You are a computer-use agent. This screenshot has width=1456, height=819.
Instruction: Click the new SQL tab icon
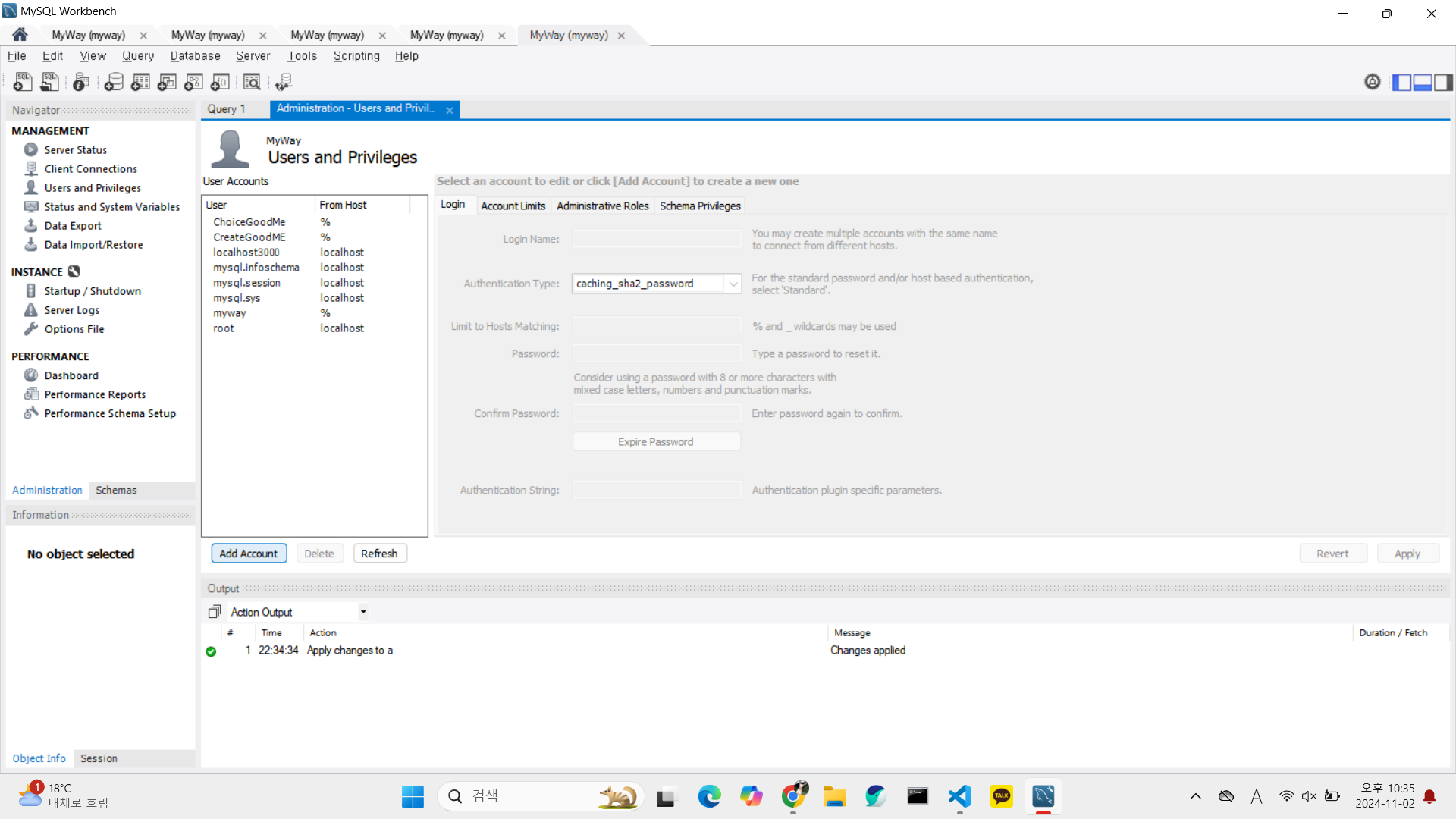pos(23,82)
